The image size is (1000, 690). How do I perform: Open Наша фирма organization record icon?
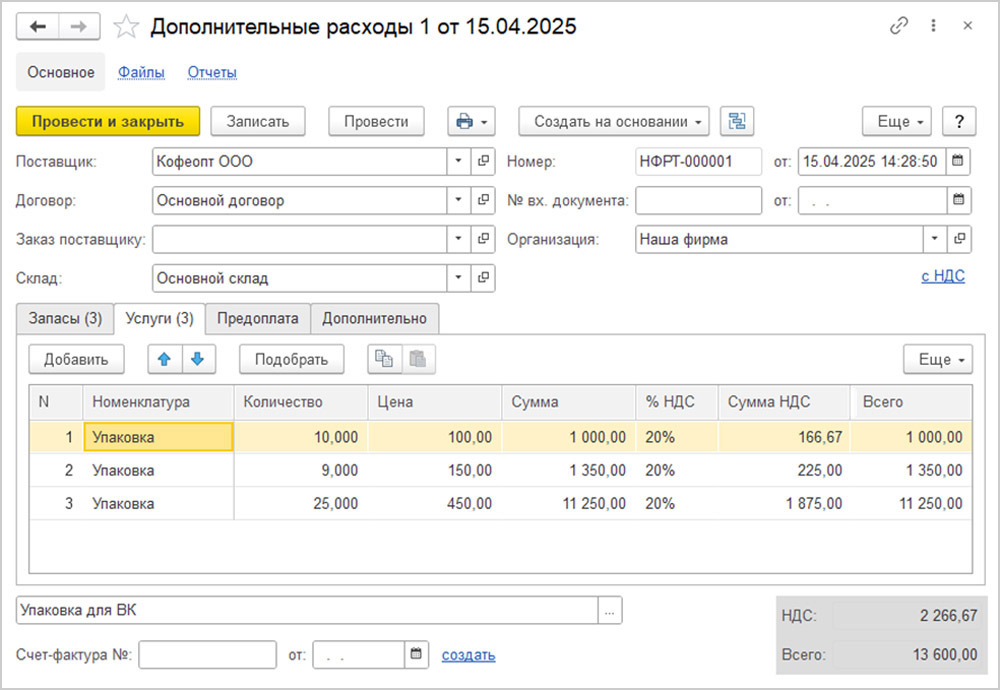[959, 239]
